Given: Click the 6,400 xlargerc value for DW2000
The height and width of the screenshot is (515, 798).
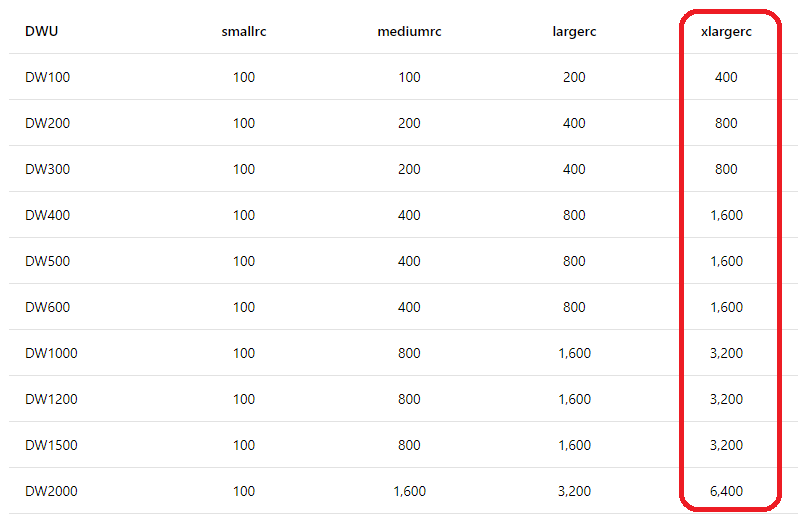Looking at the screenshot, I should pos(727,491).
